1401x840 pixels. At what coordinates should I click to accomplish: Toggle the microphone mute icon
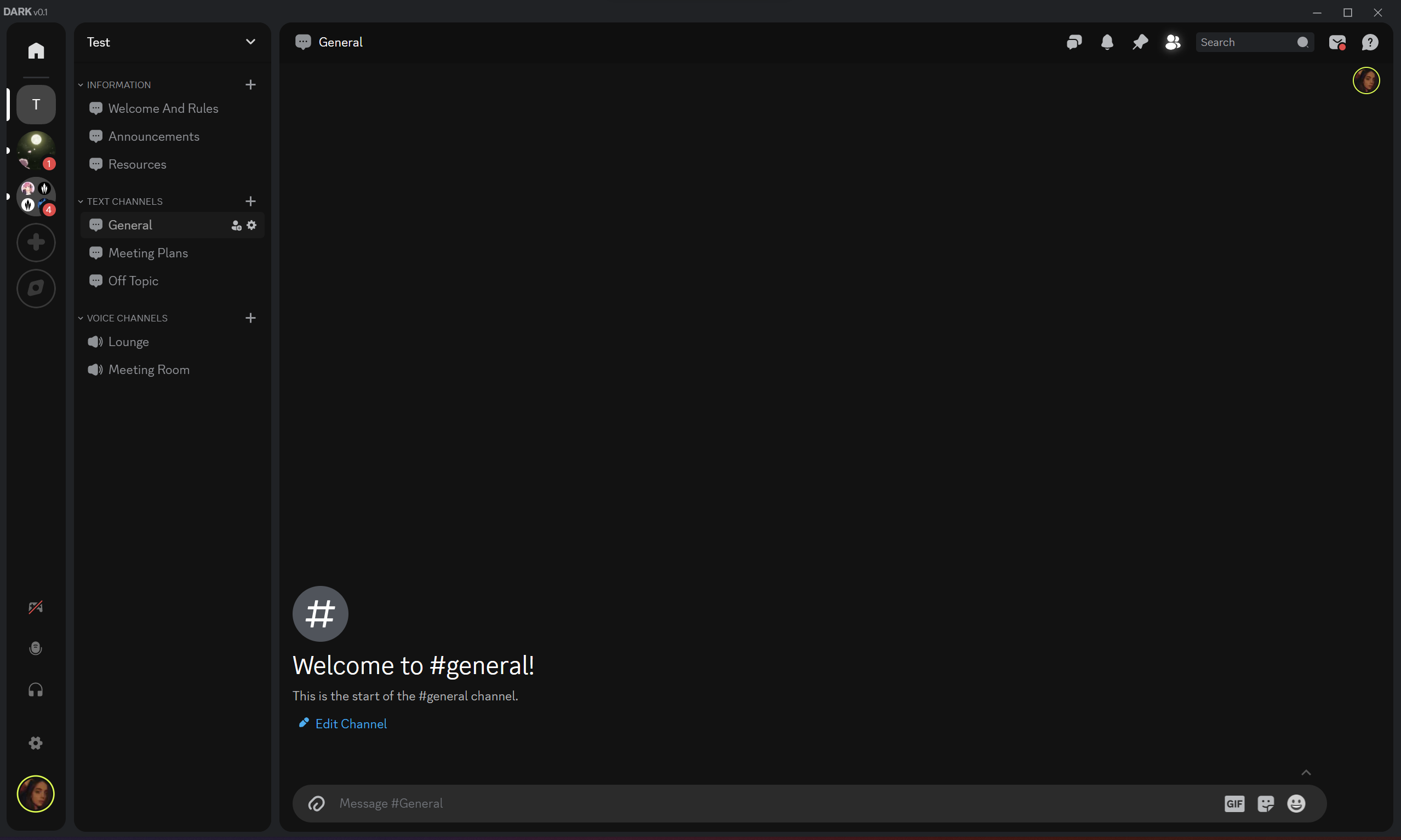click(x=36, y=648)
